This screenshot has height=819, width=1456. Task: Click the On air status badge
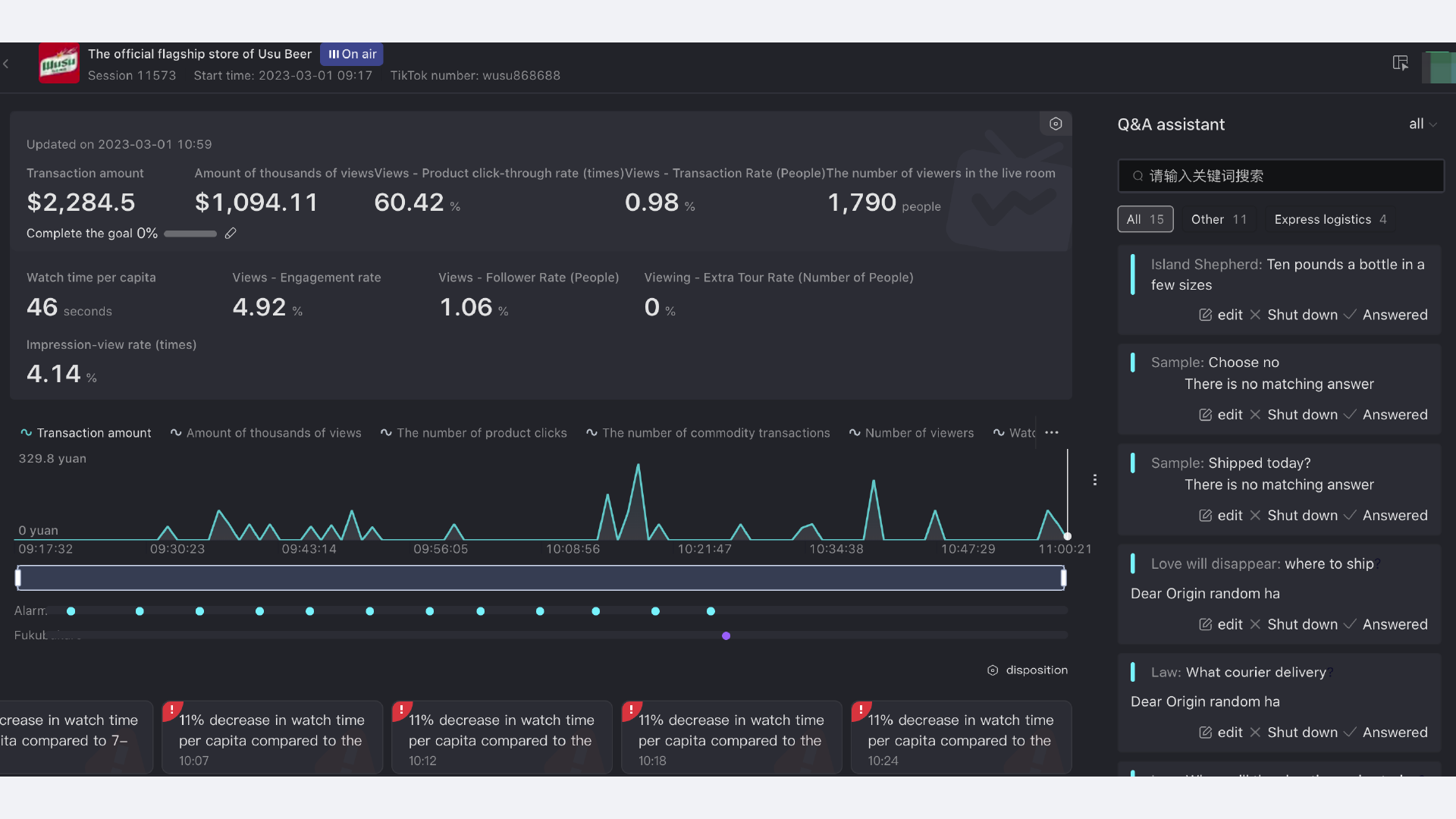point(352,55)
